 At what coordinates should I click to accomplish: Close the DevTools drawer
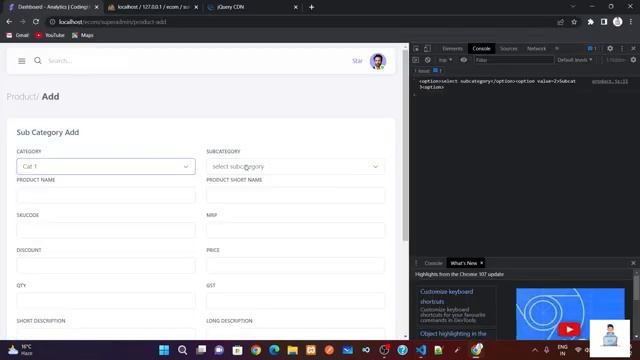633,263
